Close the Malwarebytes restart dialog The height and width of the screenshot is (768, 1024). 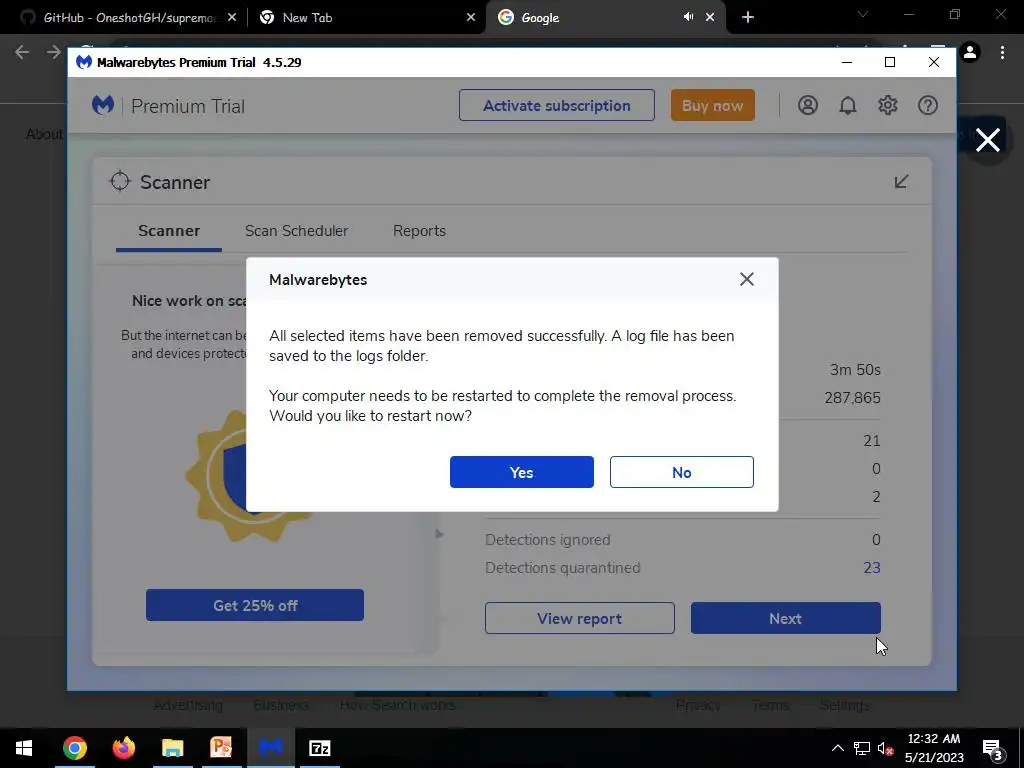(746, 280)
